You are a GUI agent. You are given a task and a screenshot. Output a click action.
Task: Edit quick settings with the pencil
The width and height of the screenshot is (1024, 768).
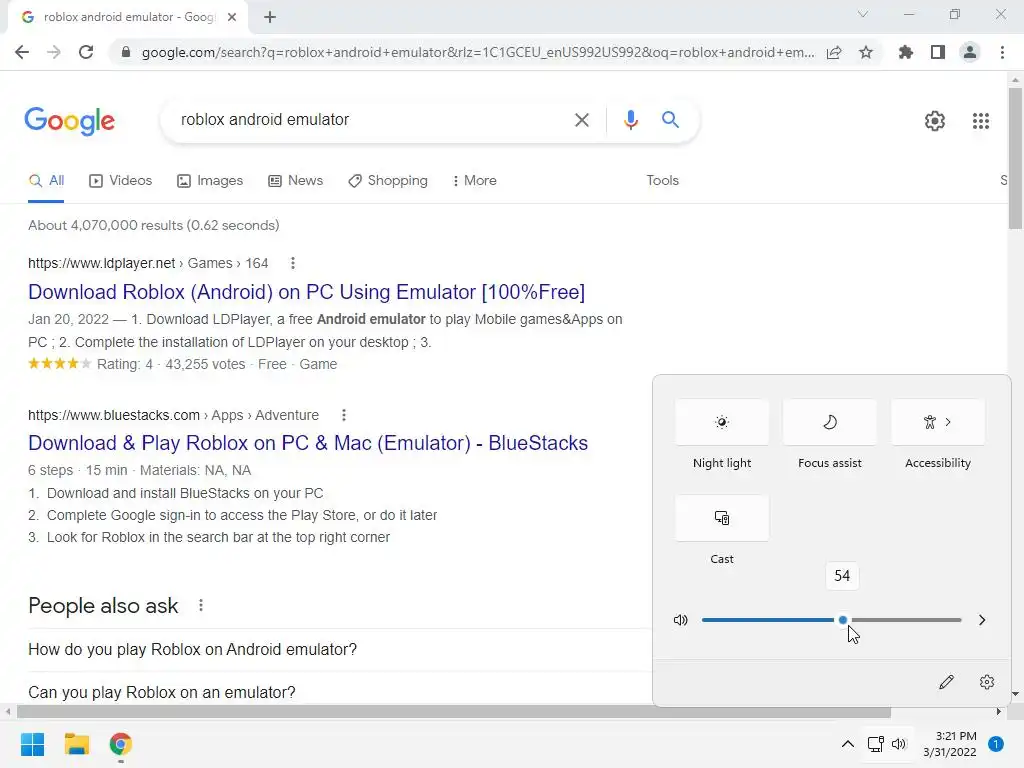[x=946, y=682]
